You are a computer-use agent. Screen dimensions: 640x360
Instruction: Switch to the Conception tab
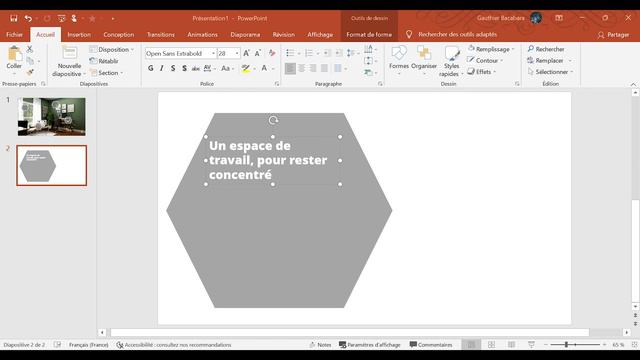pyautogui.click(x=119, y=35)
